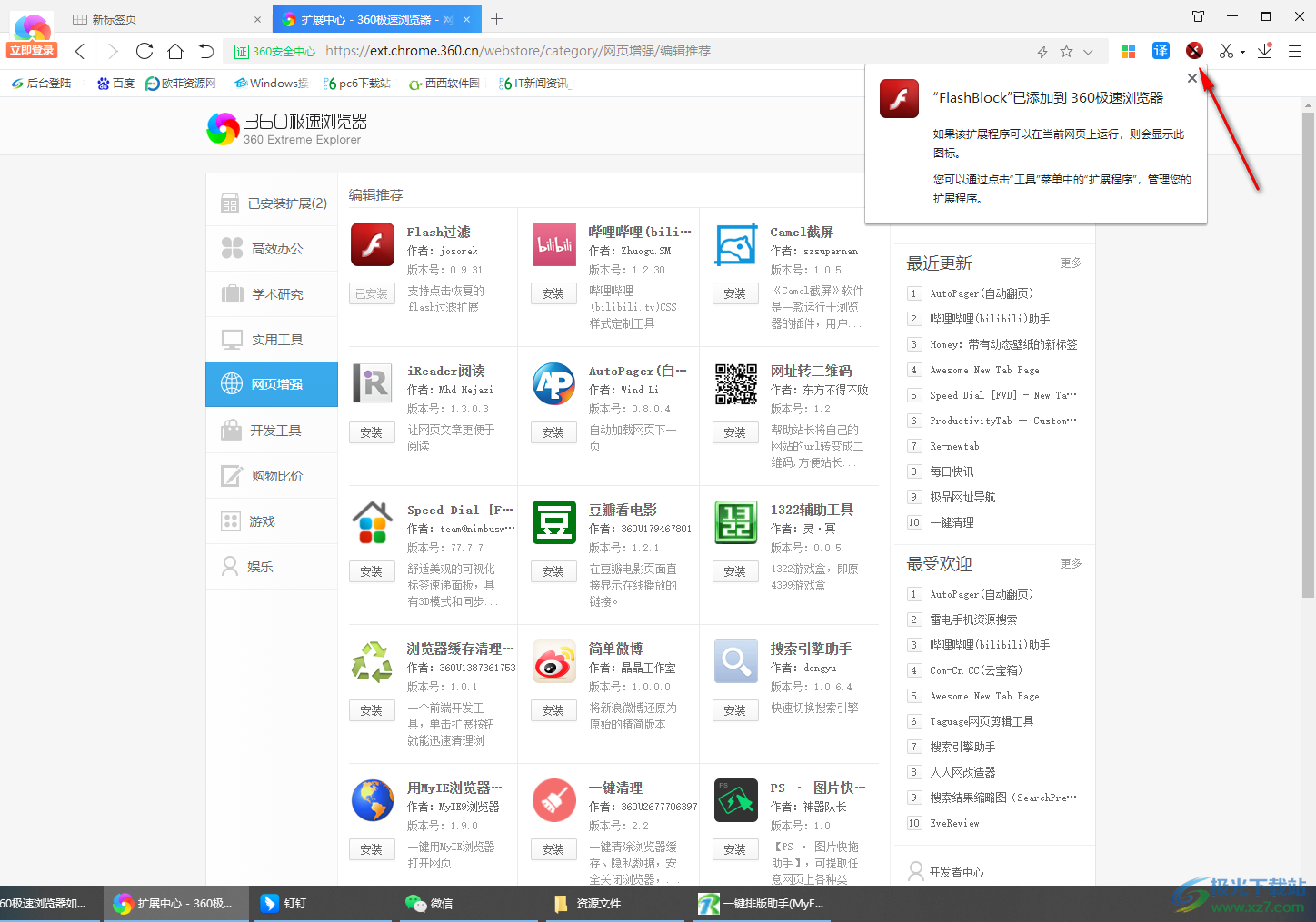Screen dimensions: 1316x922
Task: Select the 开发工具 category
Action: click(272, 431)
